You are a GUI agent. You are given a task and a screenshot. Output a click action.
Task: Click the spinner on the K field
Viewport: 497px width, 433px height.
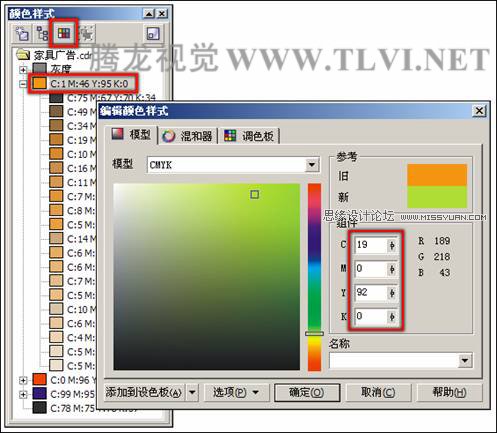tap(392, 316)
